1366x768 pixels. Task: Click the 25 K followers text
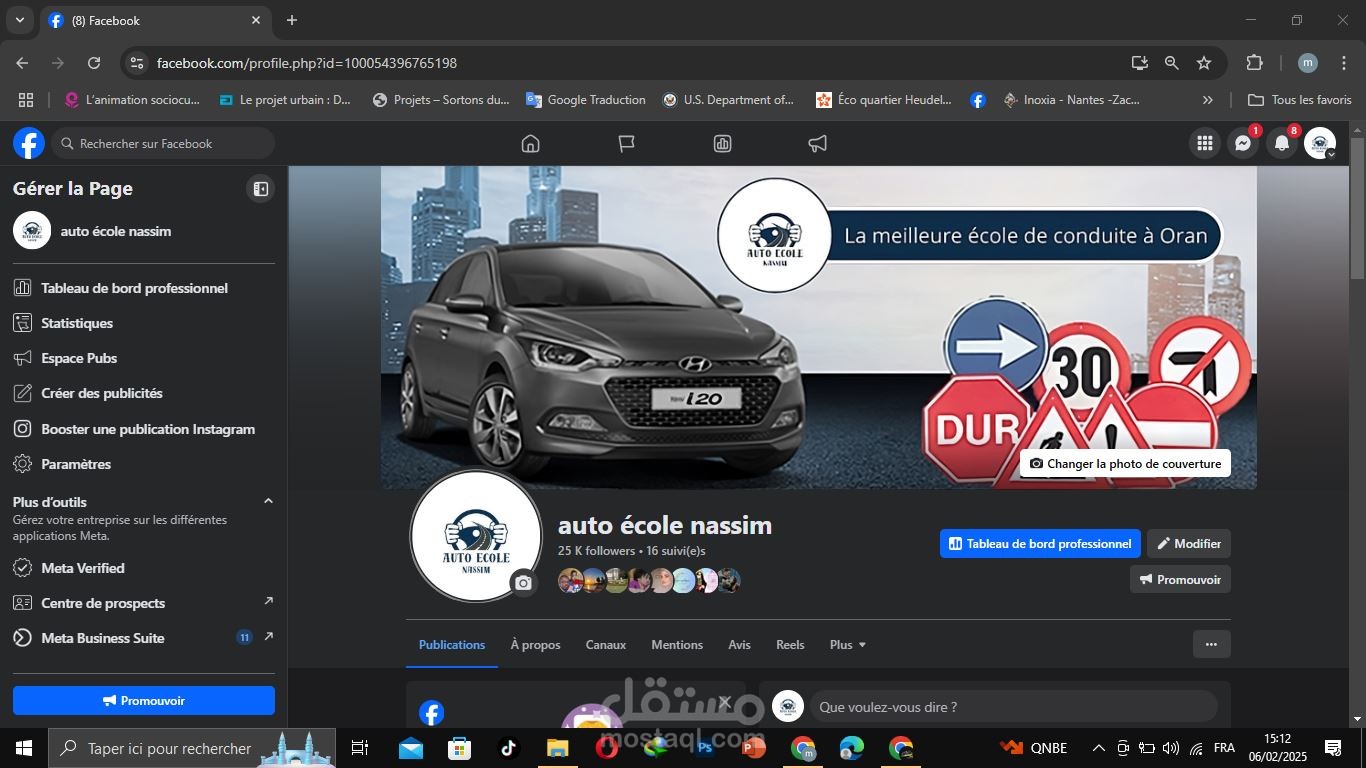click(x=596, y=551)
